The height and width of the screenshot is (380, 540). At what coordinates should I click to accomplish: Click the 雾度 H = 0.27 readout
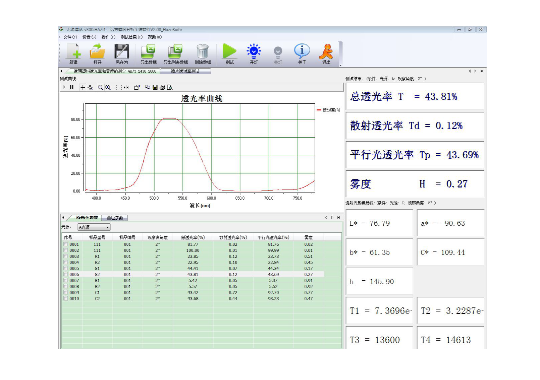pos(415,184)
